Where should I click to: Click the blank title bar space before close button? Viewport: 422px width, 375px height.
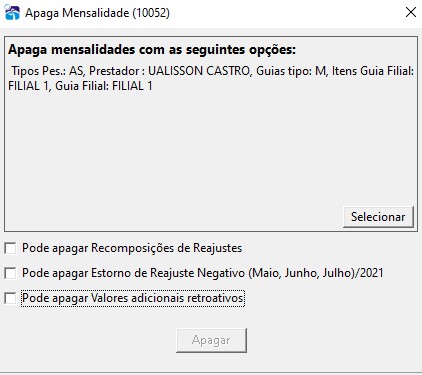point(283,13)
